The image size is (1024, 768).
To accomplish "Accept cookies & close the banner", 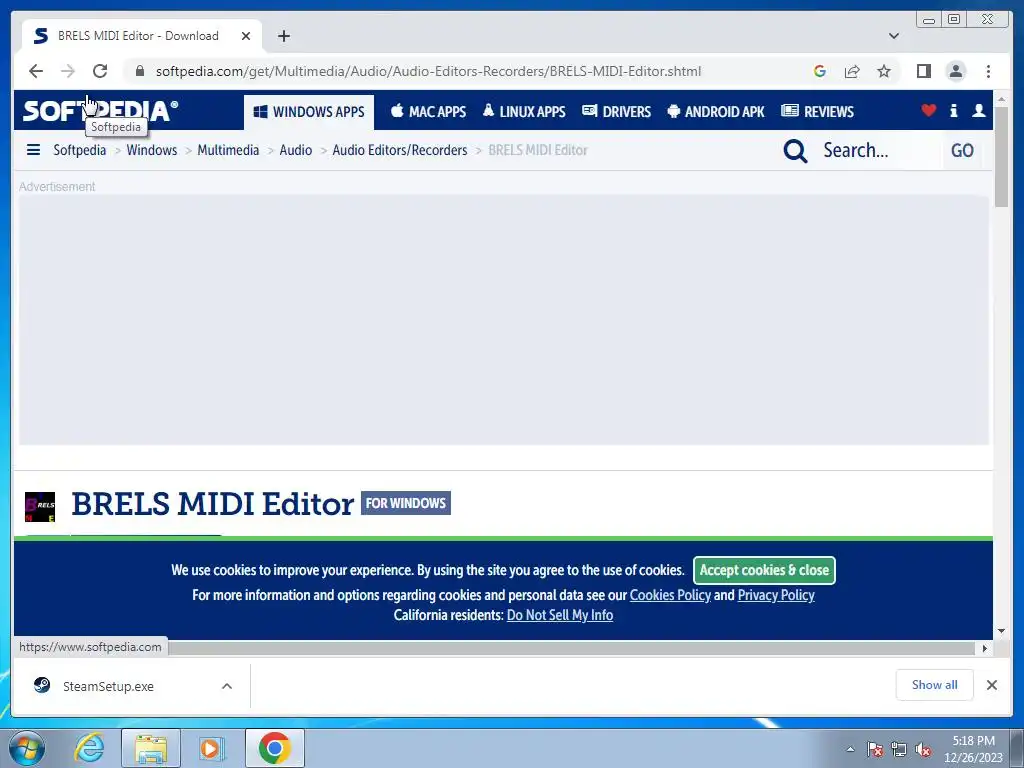I will pyautogui.click(x=764, y=570).
